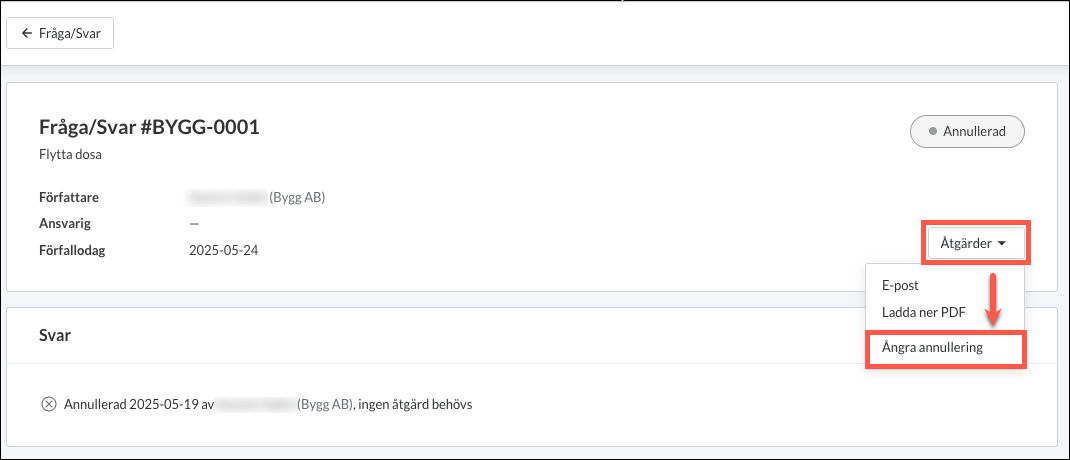Click the heading Fråga/Svar #BYGG-0001
The width and height of the screenshot is (1070, 460).
point(149,128)
